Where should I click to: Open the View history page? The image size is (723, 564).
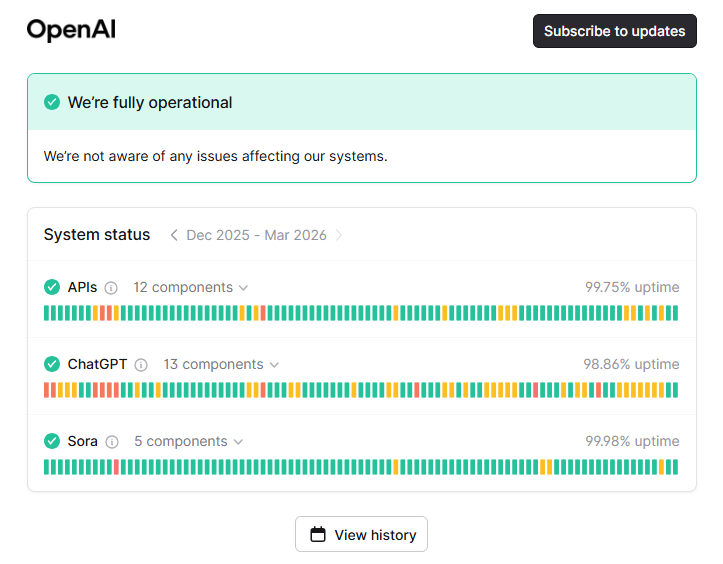(361, 535)
